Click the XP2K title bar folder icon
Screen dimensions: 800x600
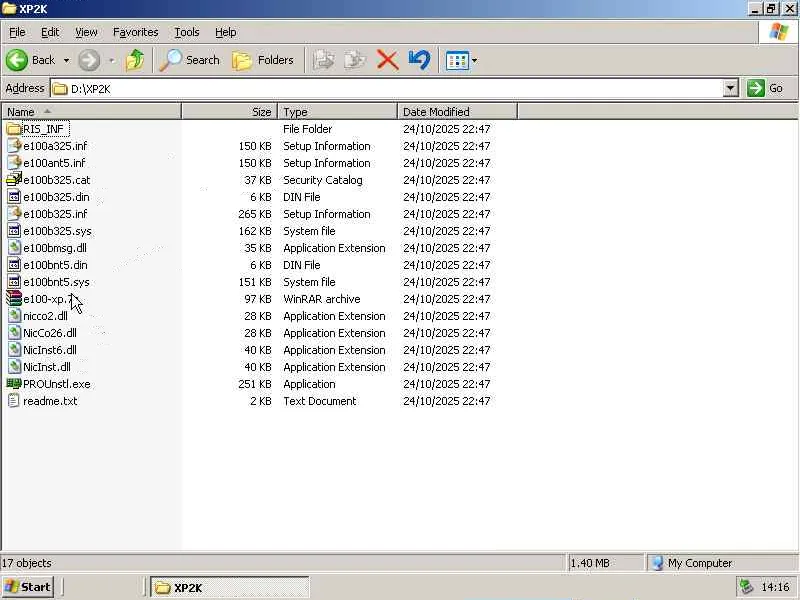click(9, 9)
